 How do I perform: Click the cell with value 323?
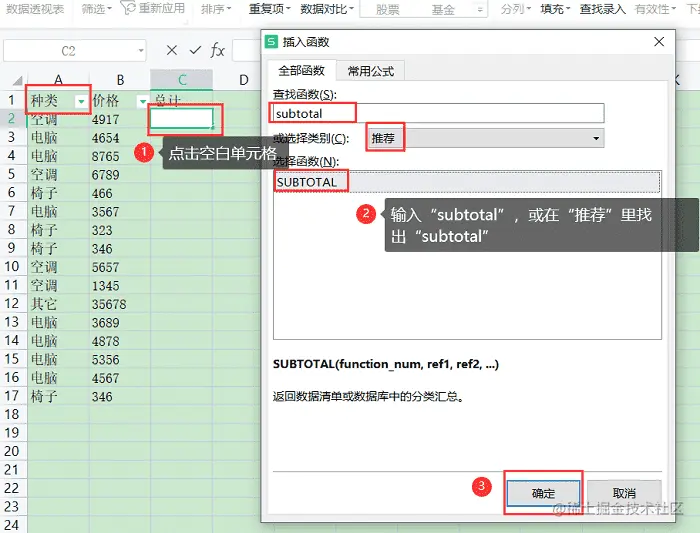(x=120, y=230)
